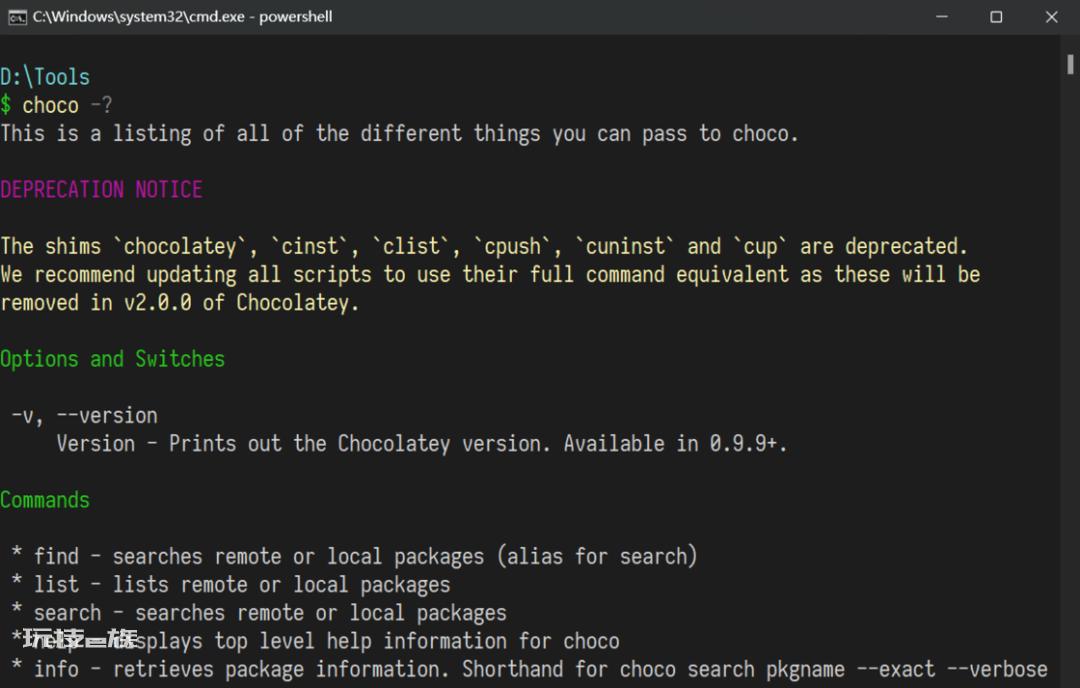Screen dimensions: 1080x688
Task: Click the 'The shims `chocolatey`' line
Action: [484, 246]
